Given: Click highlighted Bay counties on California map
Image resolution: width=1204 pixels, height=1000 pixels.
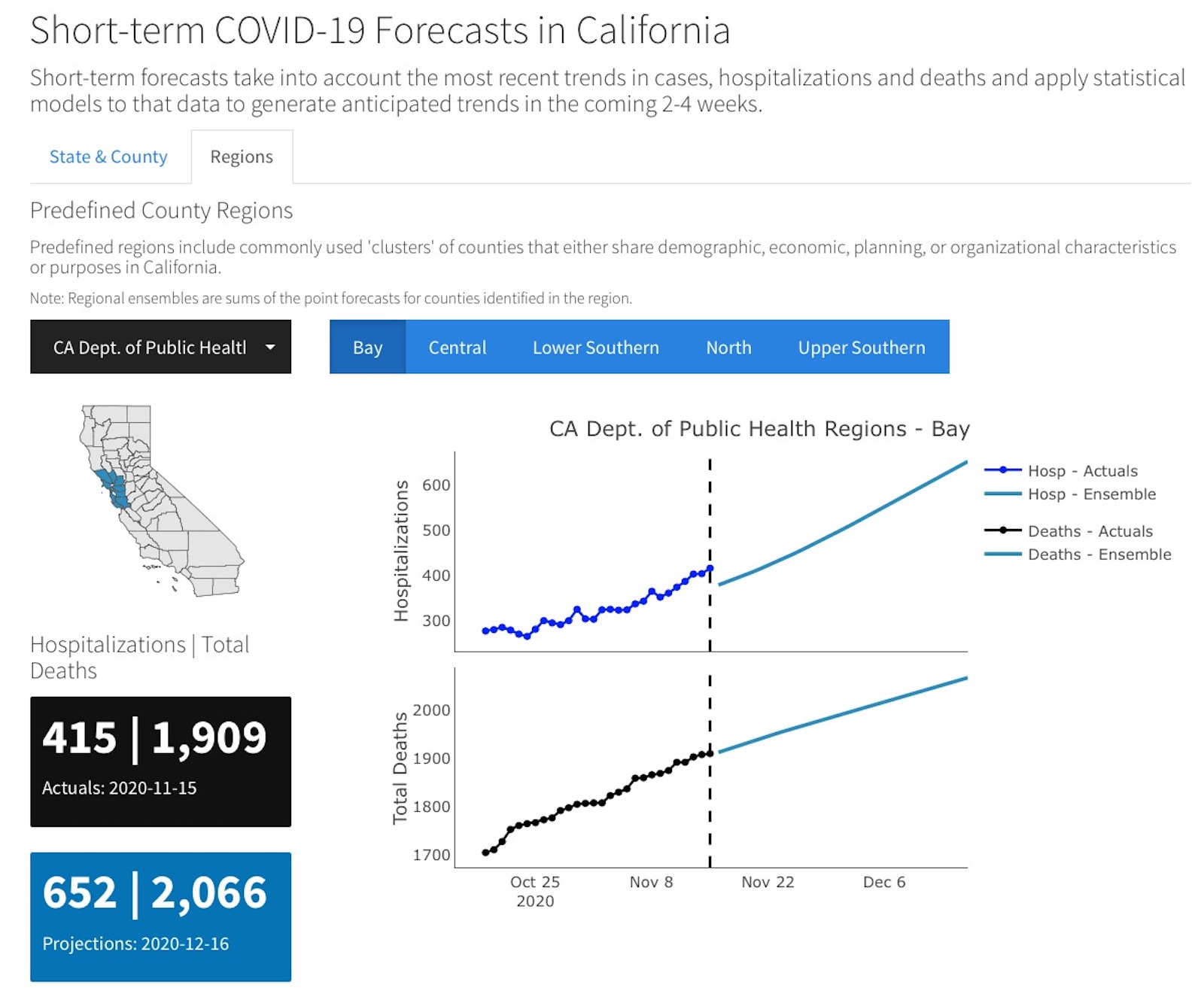Looking at the screenshot, I should pos(113,487).
